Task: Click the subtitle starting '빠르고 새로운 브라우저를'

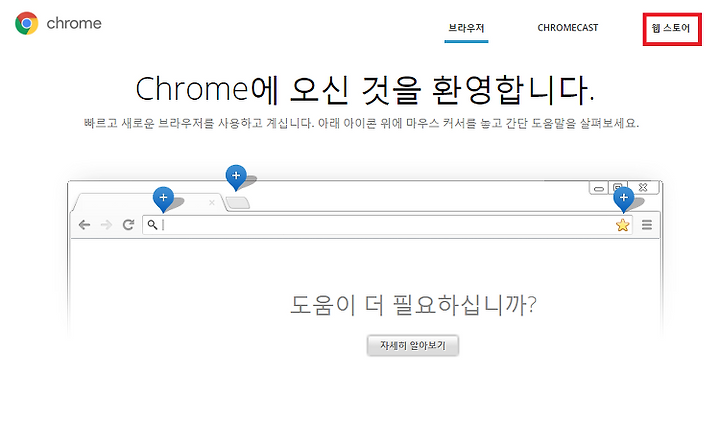Action: click(x=361, y=123)
